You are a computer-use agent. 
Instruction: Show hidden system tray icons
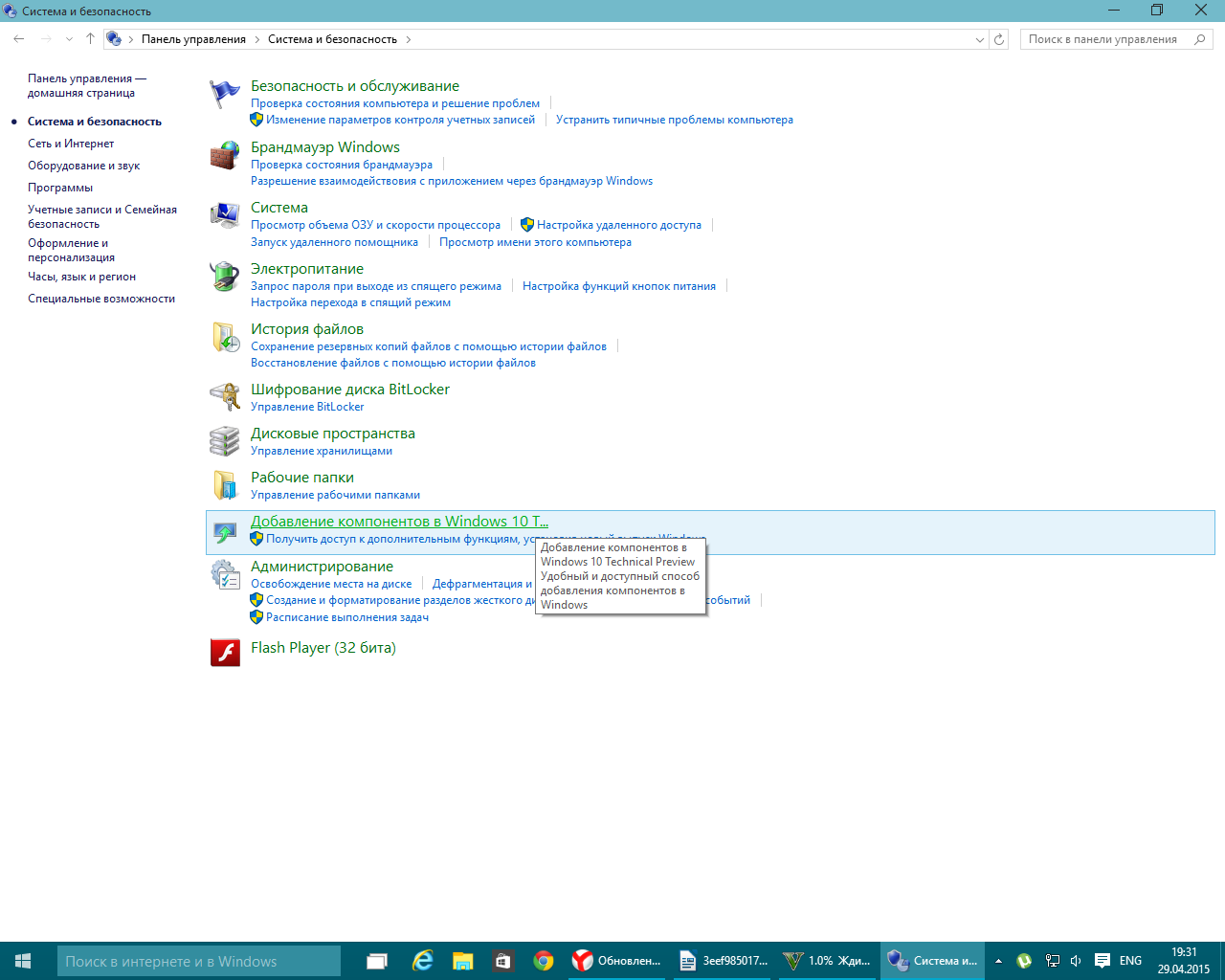998,961
